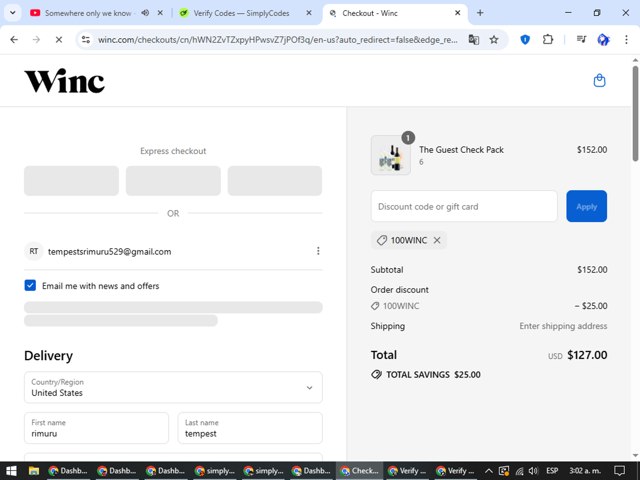Close the Somewhere only we know tab
Screen dimensions: 640x480
coord(160,13)
